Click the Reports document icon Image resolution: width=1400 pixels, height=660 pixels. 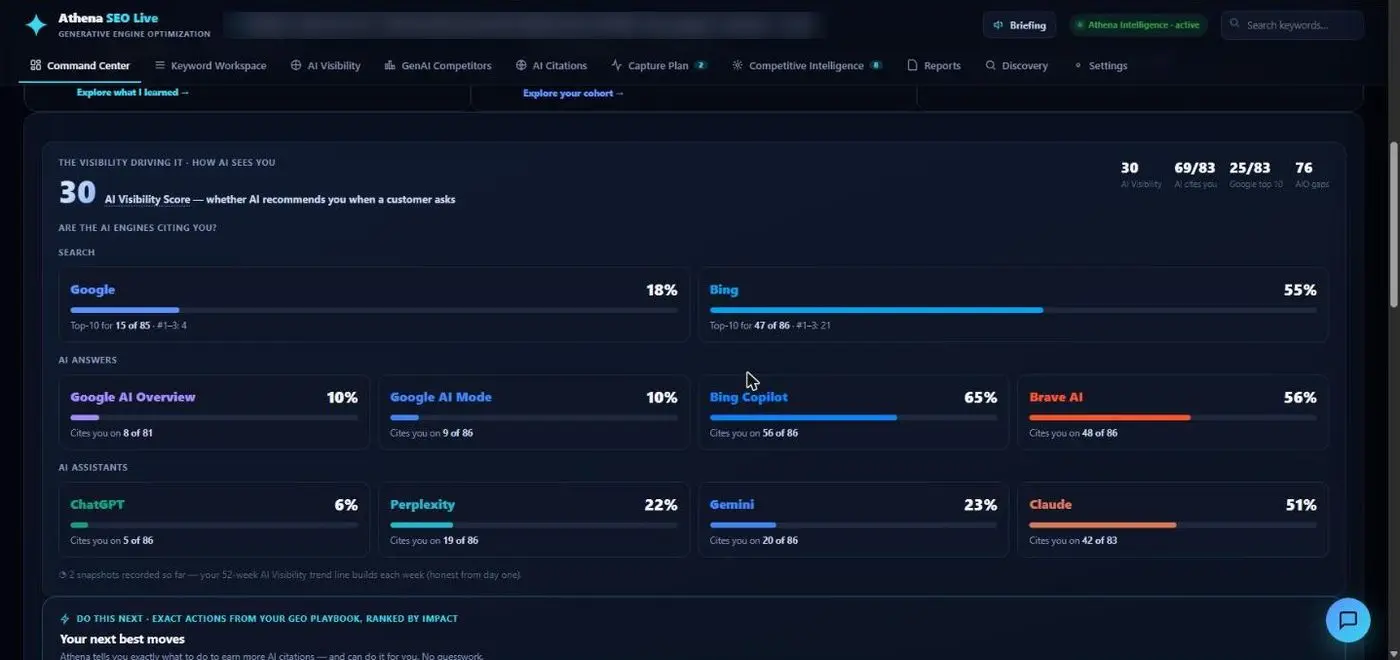912,65
